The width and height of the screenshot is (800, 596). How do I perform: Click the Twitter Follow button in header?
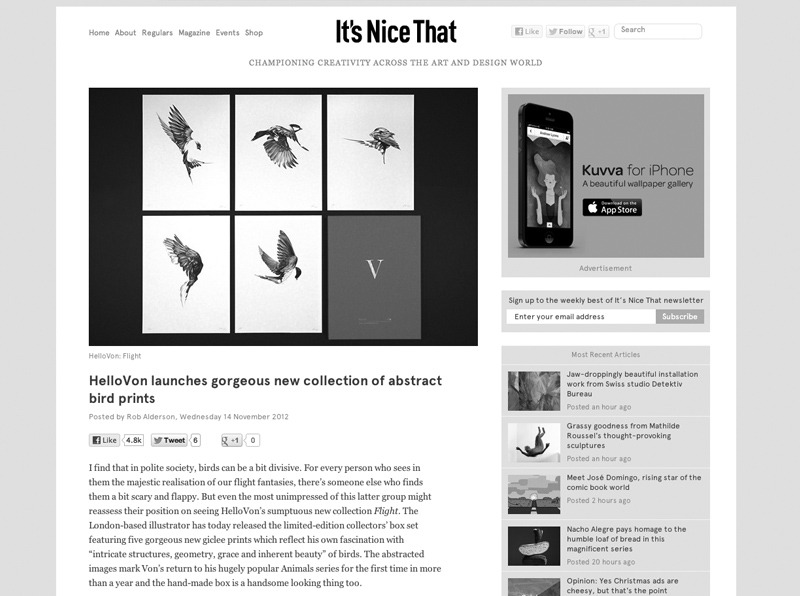tap(565, 32)
